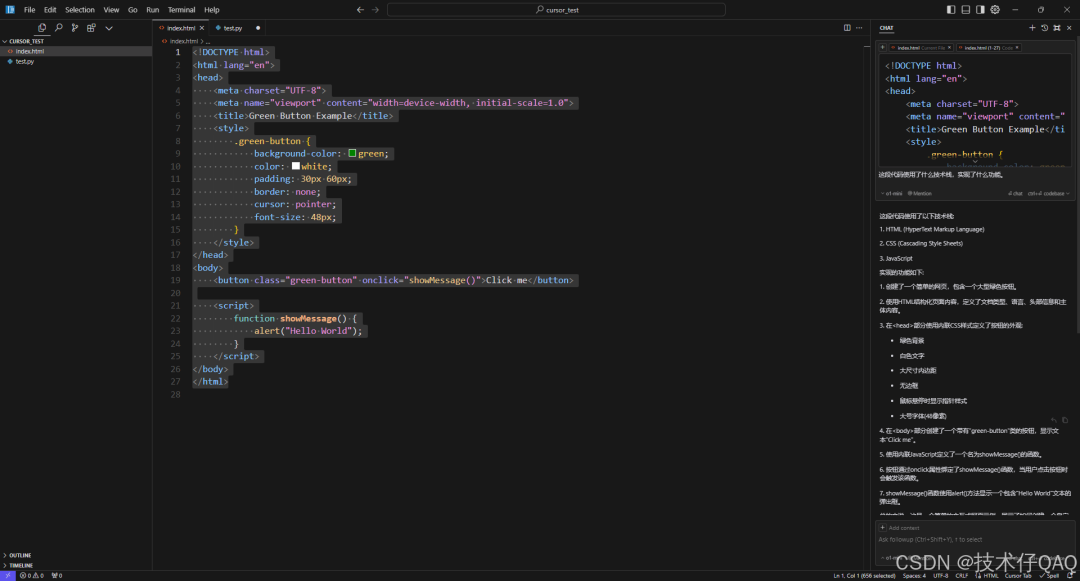Expand the OUTLINE section

pos(76,555)
